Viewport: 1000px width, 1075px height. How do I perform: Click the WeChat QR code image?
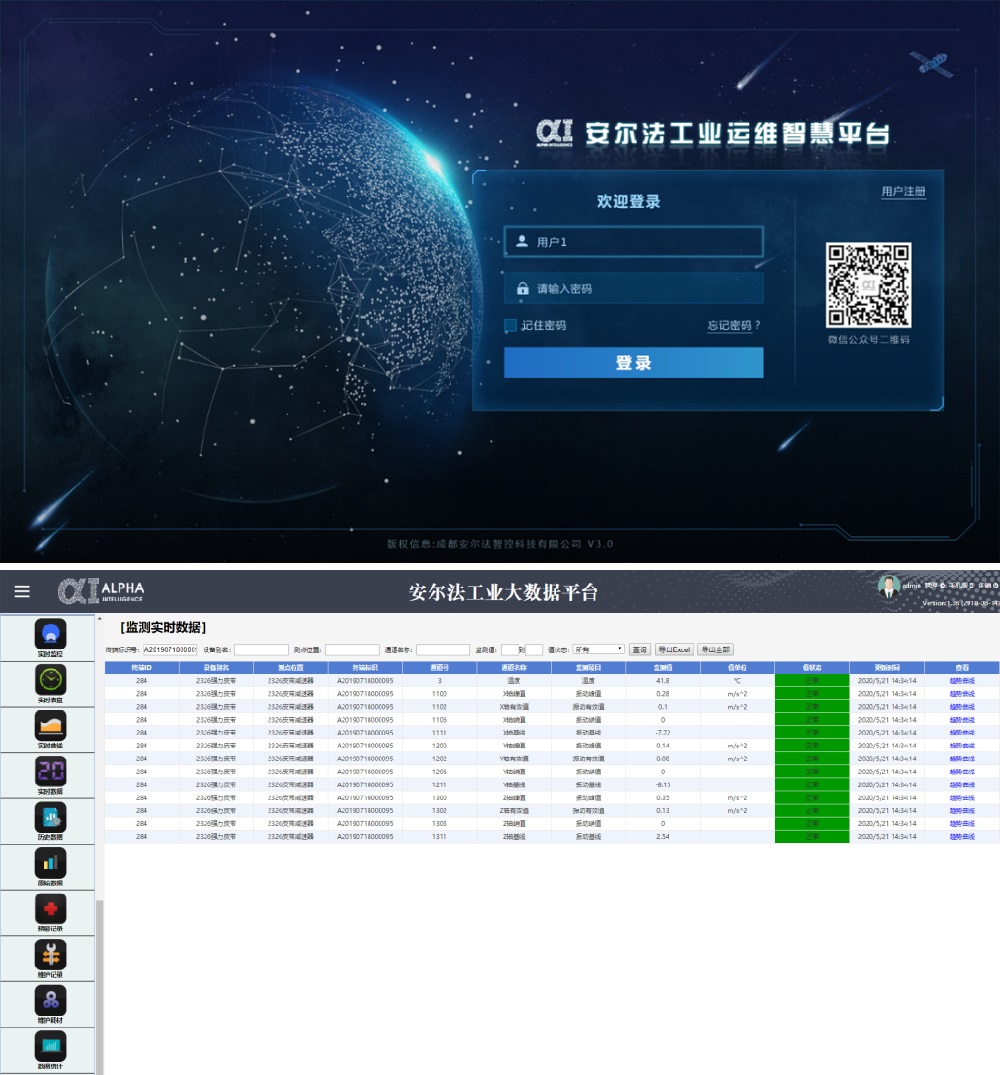tap(868, 285)
